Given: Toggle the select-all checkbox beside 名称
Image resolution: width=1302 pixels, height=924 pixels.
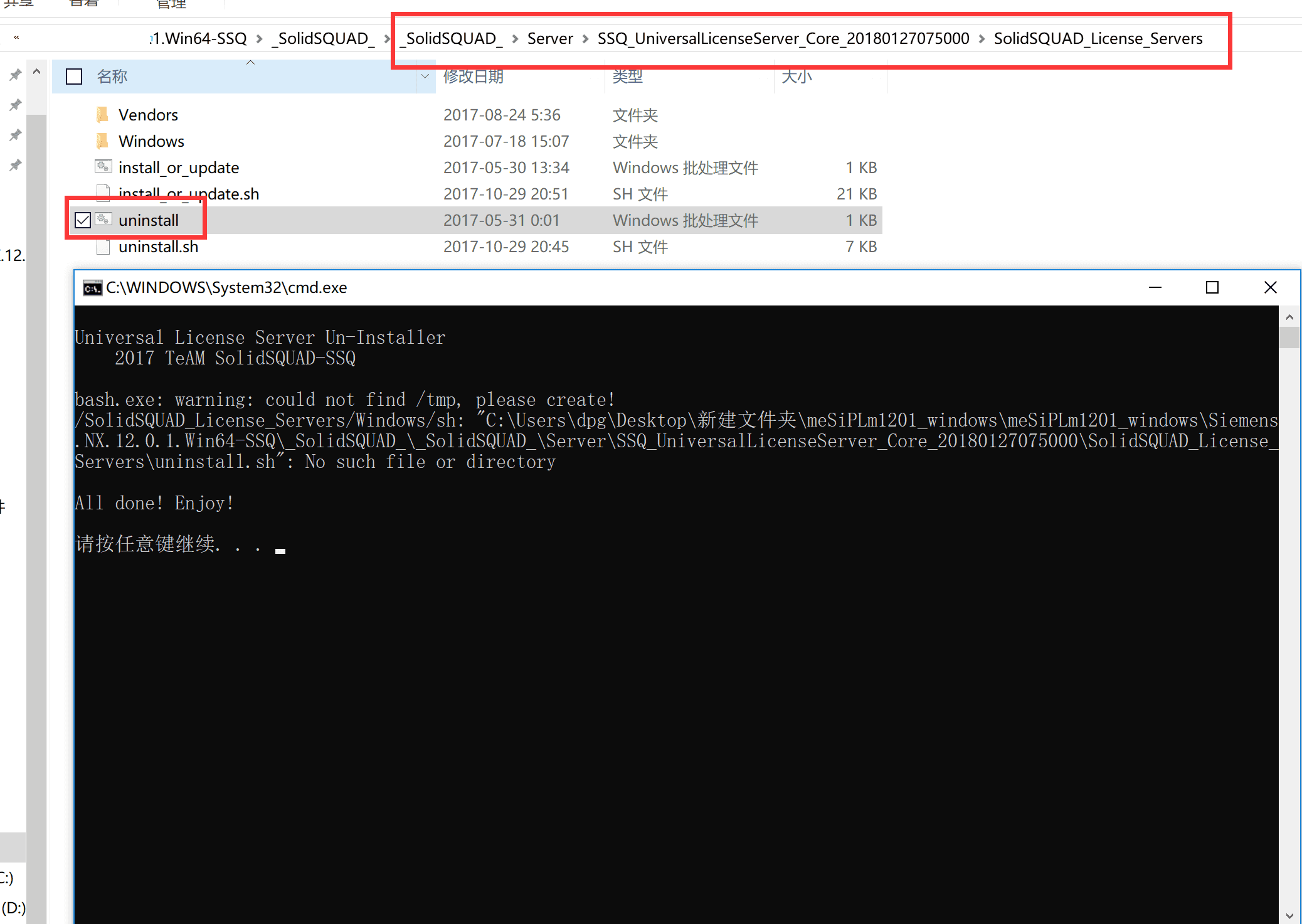Looking at the screenshot, I should [x=74, y=77].
